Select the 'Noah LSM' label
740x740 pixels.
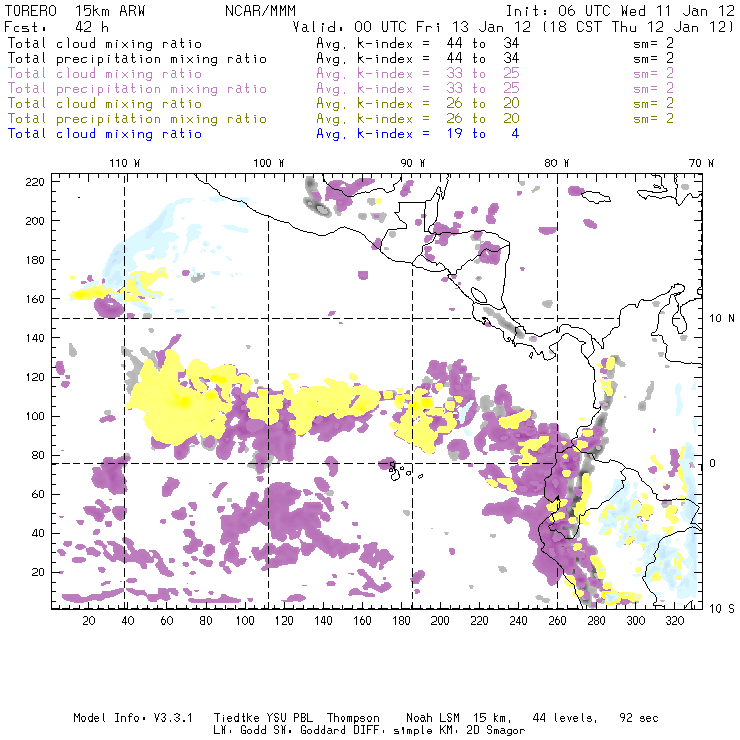(433, 718)
